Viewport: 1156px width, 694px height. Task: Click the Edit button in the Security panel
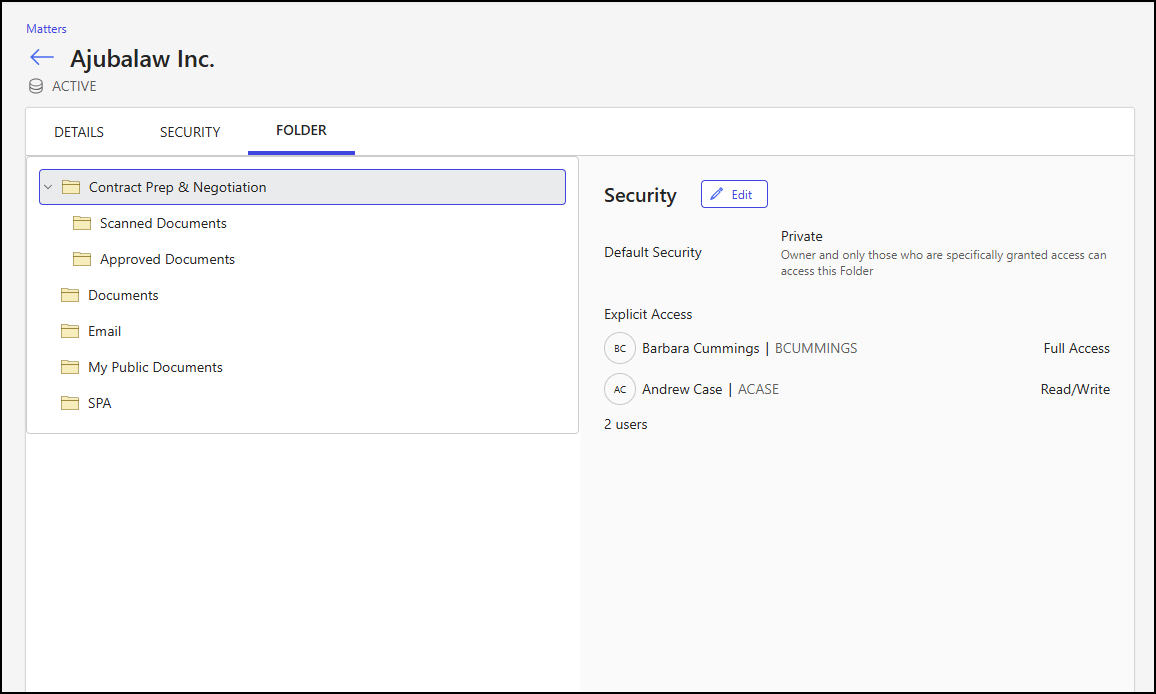[x=734, y=193]
